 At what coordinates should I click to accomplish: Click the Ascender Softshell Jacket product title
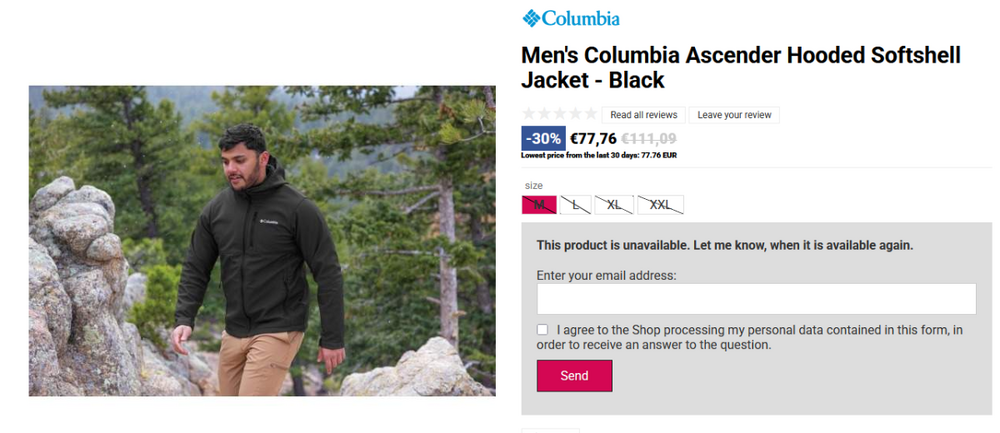click(740, 67)
